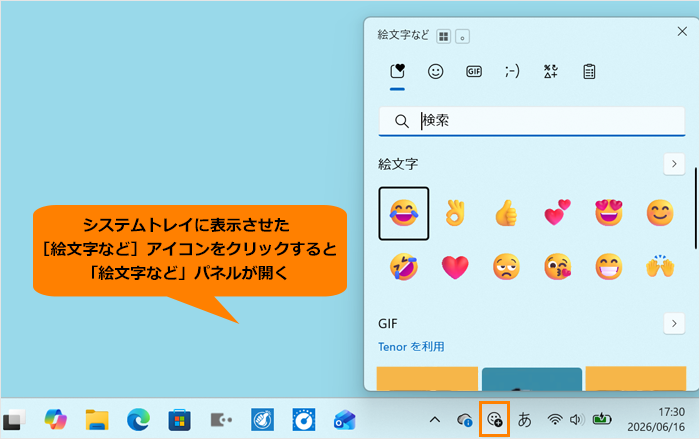Insert the grinning teeth face emoji
Image resolution: width=700 pixels, height=439 pixels.
pyautogui.click(x=609, y=267)
